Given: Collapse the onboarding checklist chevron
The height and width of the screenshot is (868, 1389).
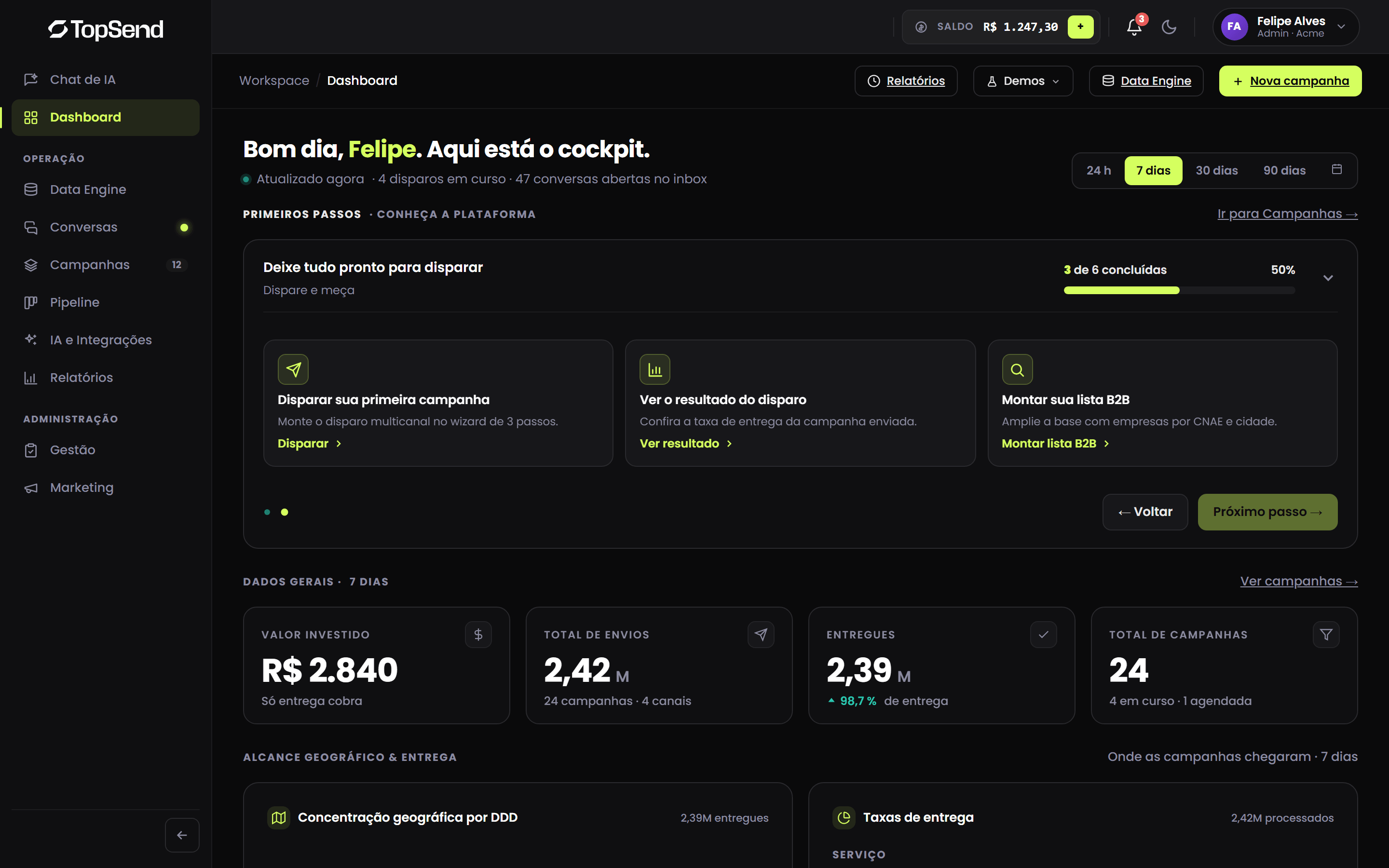Looking at the screenshot, I should [x=1328, y=278].
